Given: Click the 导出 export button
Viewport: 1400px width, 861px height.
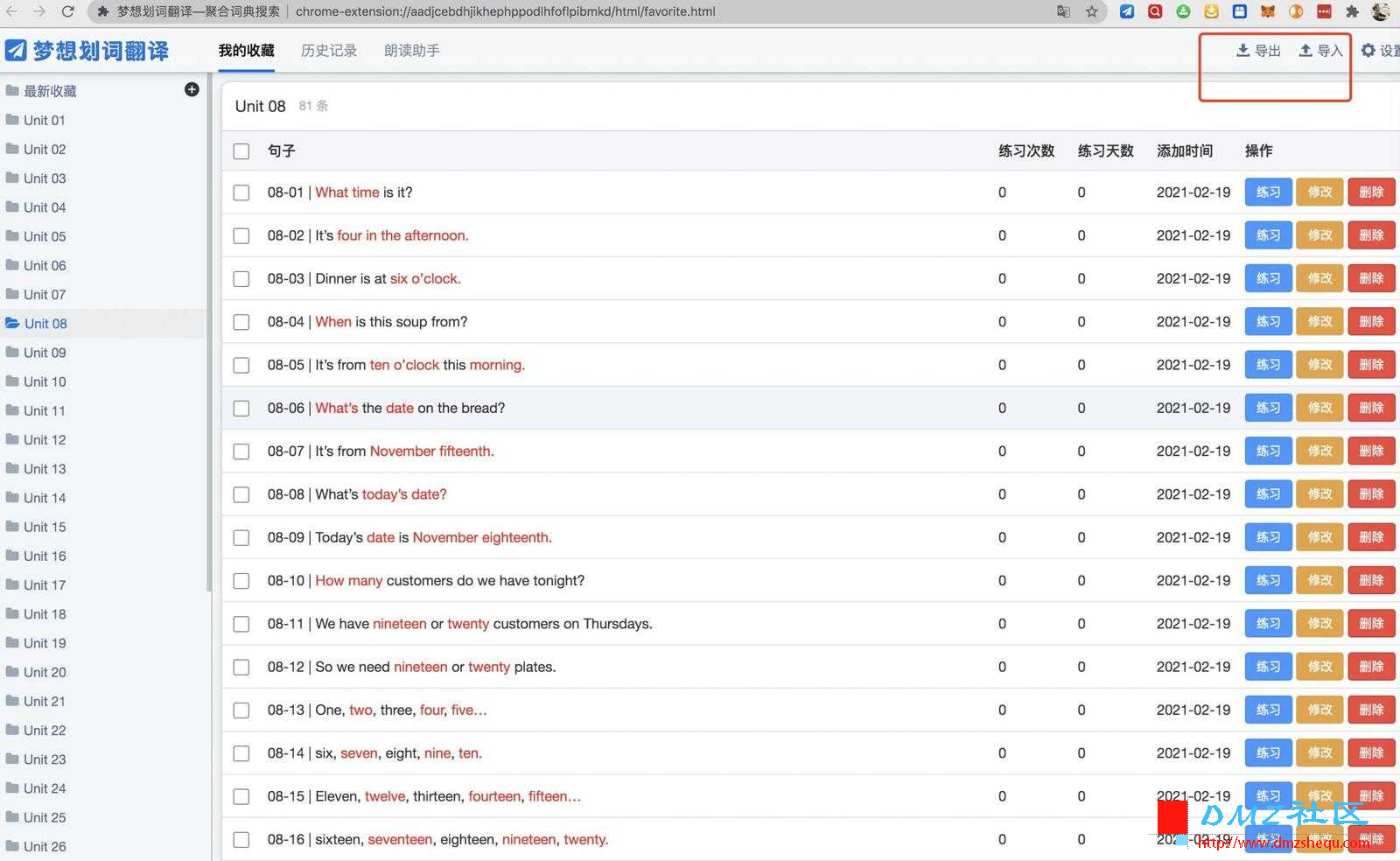Looking at the screenshot, I should 1258,51.
